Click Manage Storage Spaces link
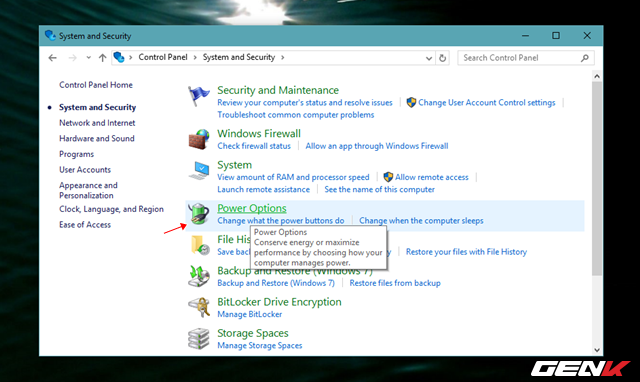This screenshot has width=640, height=382. [x=260, y=345]
